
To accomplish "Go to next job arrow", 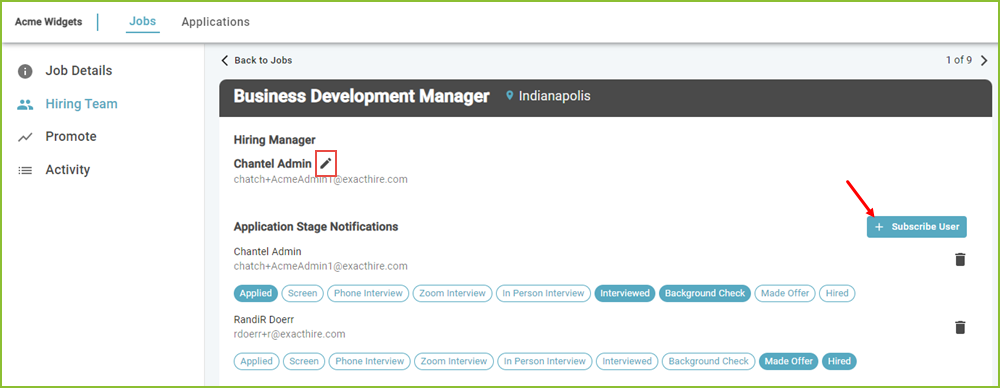I will [x=984, y=61].
